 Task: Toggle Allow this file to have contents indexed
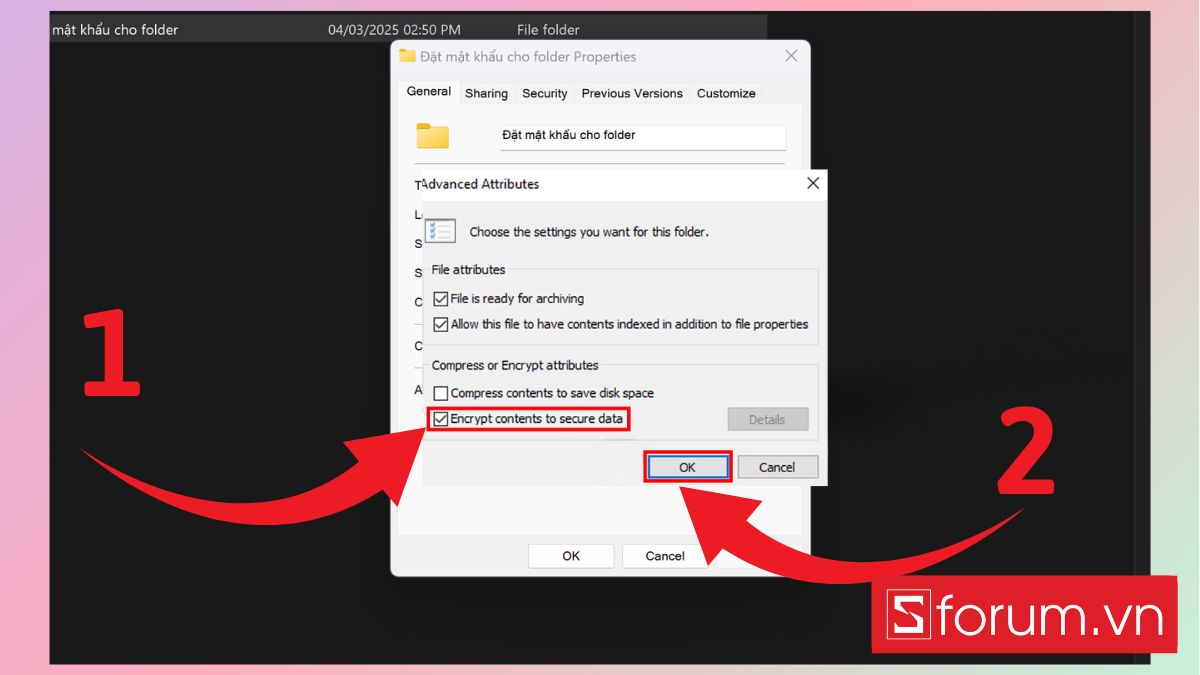(440, 325)
